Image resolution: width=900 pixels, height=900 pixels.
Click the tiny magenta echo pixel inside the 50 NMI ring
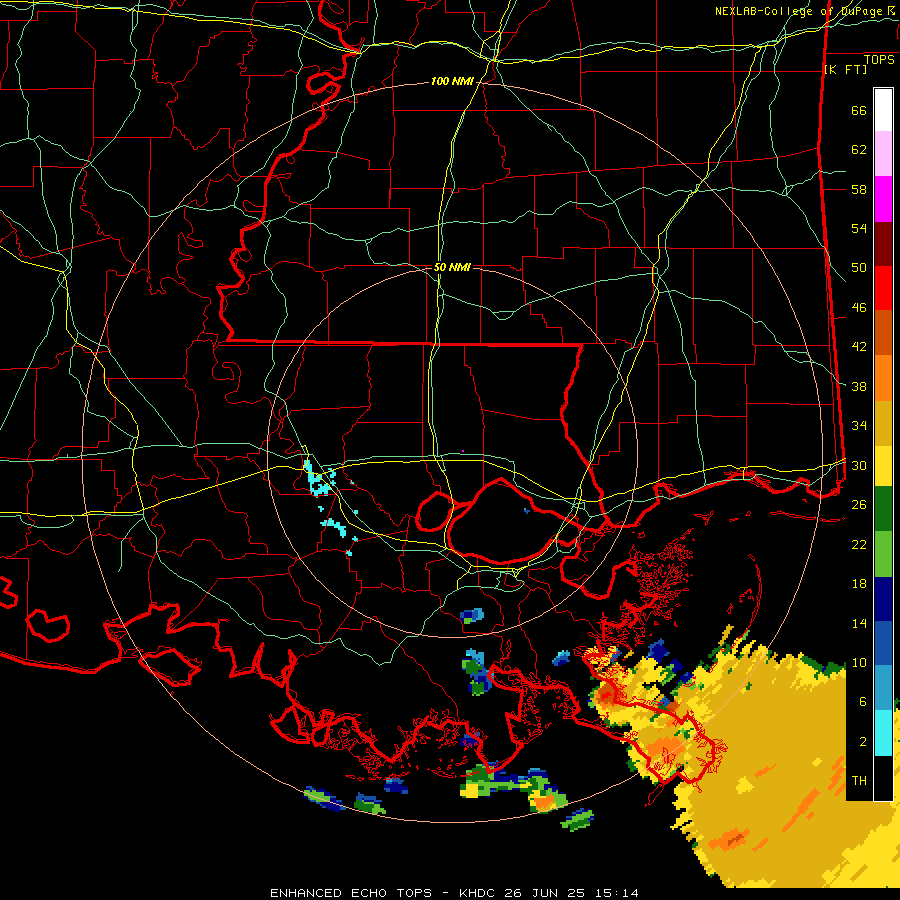463,451
